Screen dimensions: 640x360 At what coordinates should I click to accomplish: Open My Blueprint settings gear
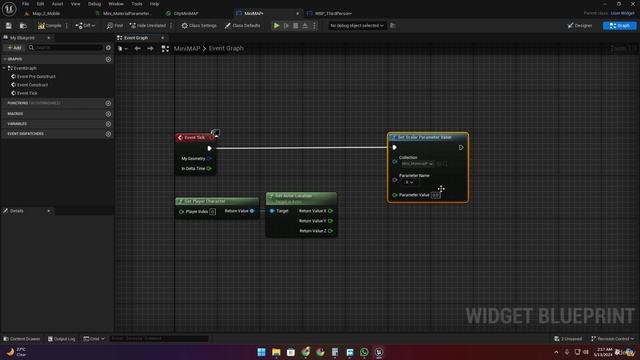click(x=108, y=48)
